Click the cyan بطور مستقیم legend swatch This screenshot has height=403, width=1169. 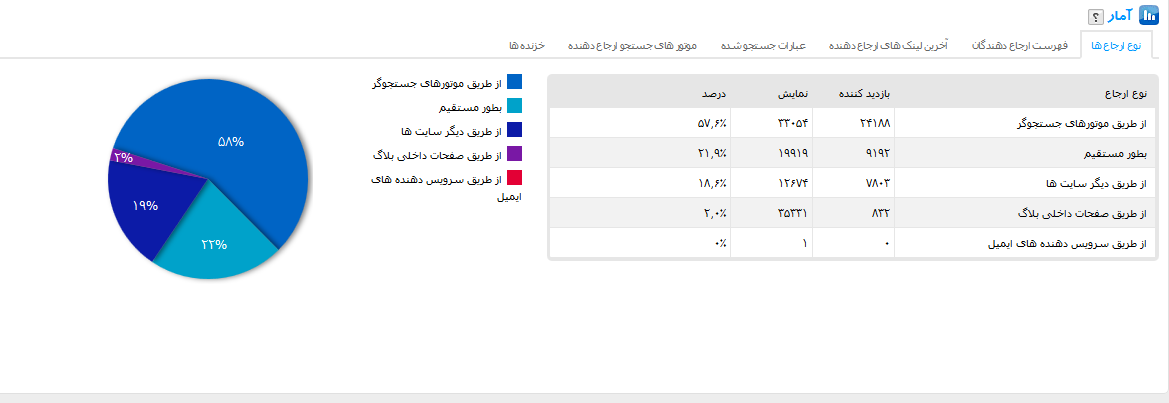click(x=514, y=106)
